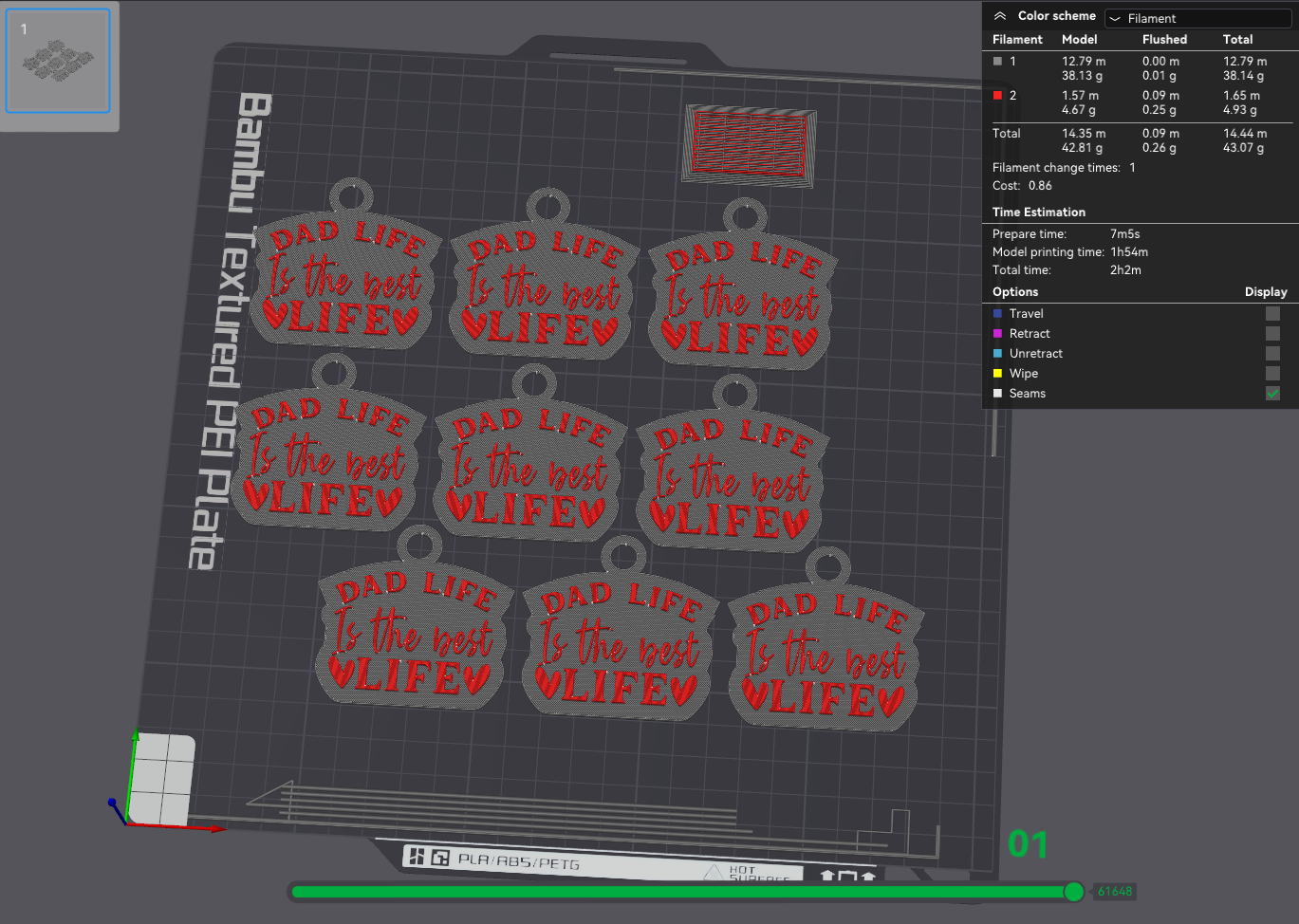1299x924 pixels.
Task: Click the green 01 plate number
Action: (1028, 843)
